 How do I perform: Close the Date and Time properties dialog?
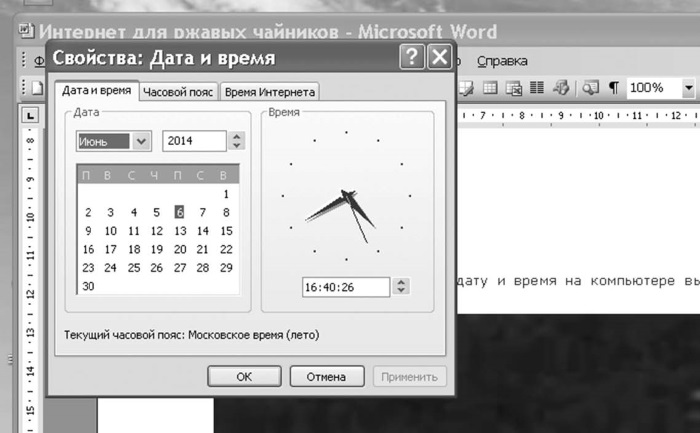pyautogui.click(x=440, y=57)
